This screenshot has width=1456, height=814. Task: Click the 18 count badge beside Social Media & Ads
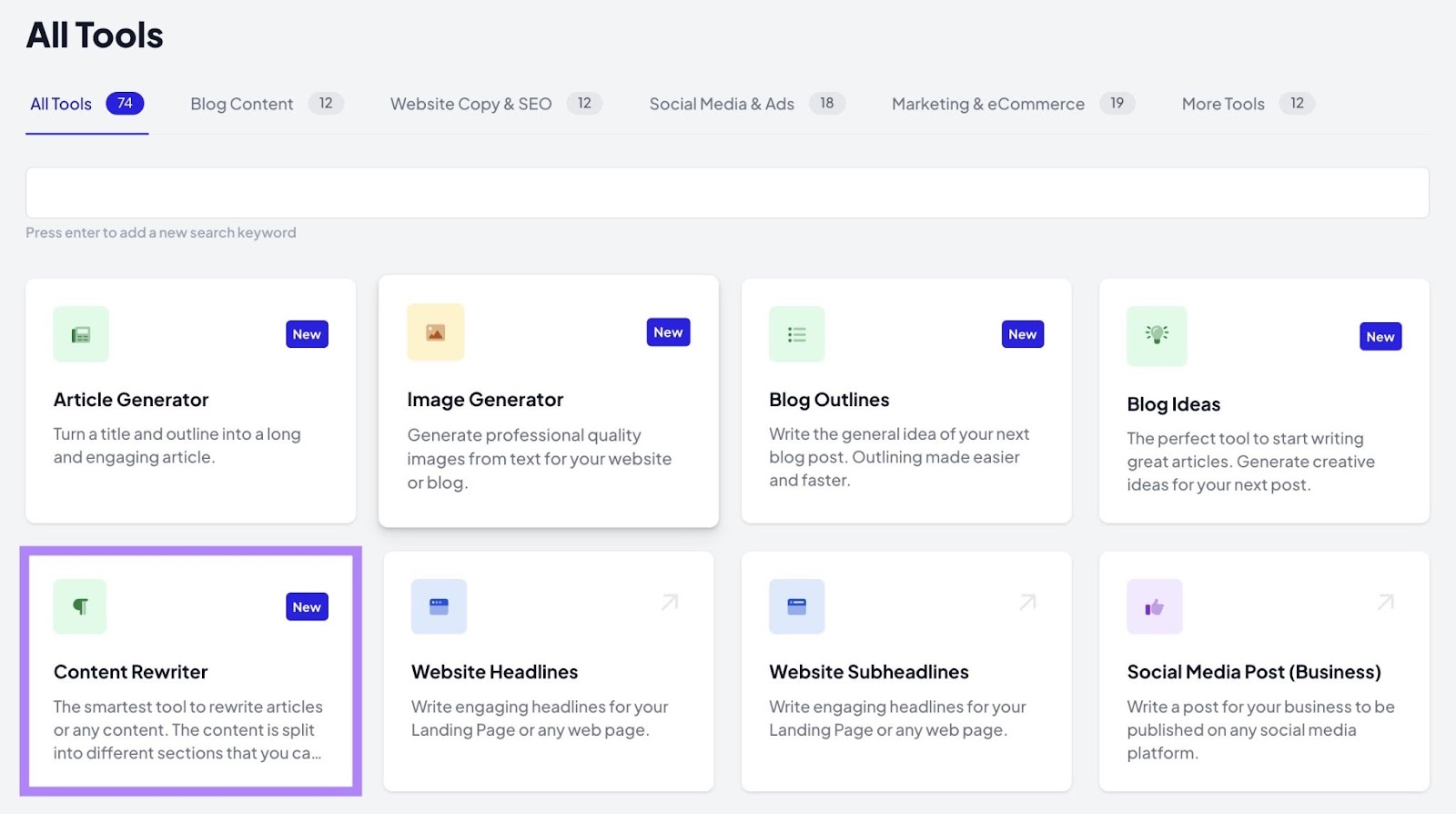click(x=826, y=103)
